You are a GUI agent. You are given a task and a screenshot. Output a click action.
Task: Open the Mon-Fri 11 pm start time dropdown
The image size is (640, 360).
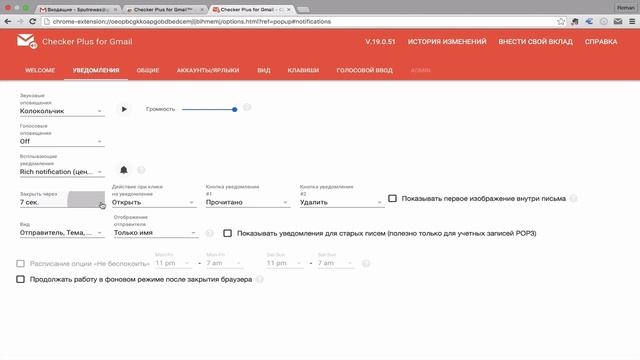point(173,263)
